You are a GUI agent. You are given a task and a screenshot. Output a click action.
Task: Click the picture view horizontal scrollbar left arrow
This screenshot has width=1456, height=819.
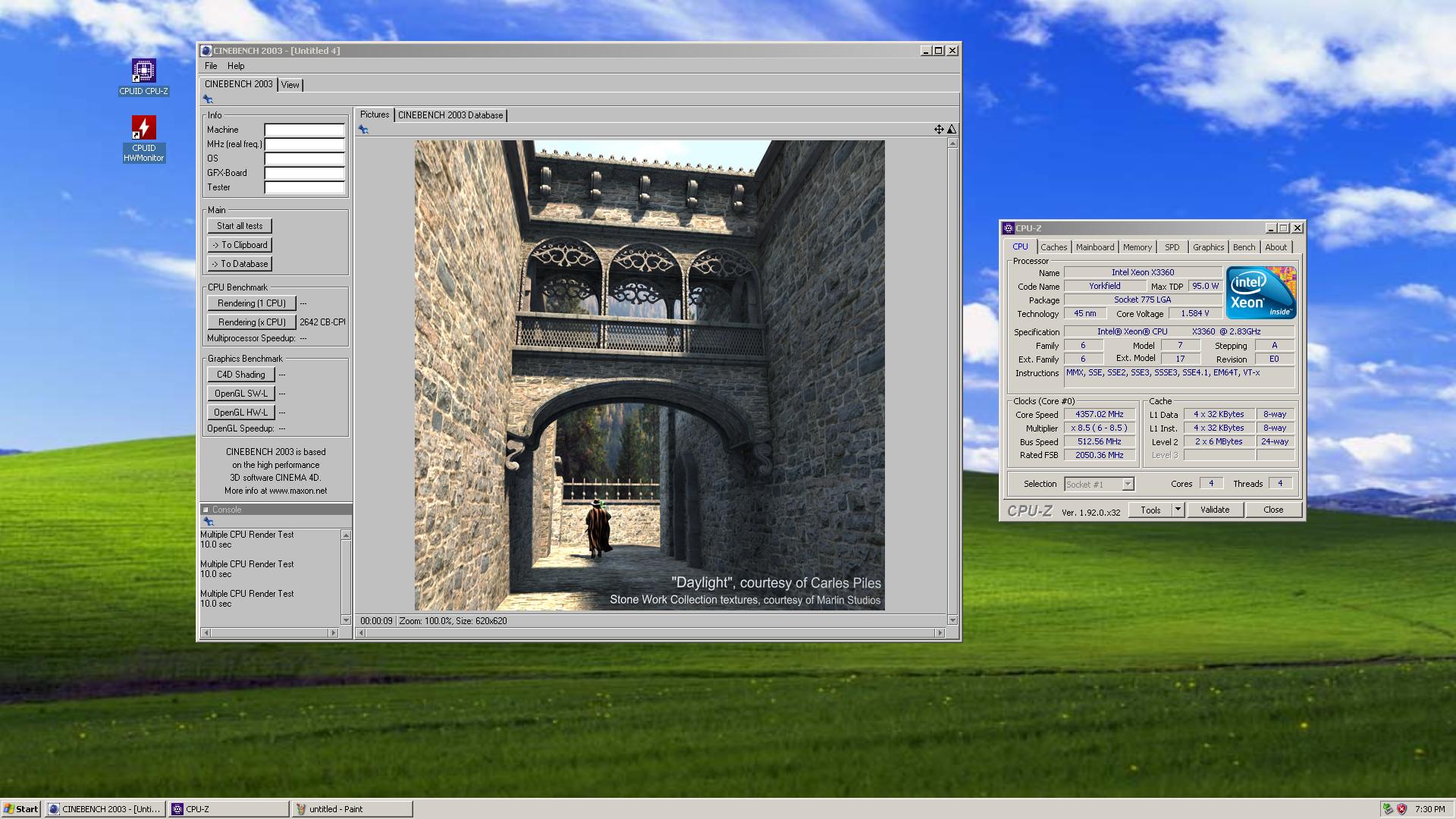pos(361,632)
